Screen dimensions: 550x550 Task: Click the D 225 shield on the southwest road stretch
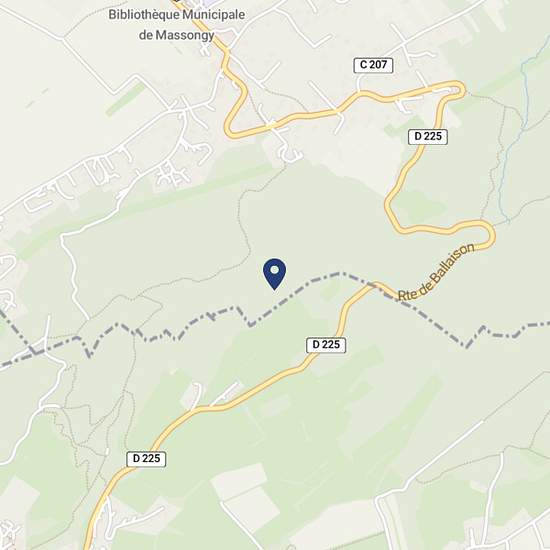pos(146,459)
